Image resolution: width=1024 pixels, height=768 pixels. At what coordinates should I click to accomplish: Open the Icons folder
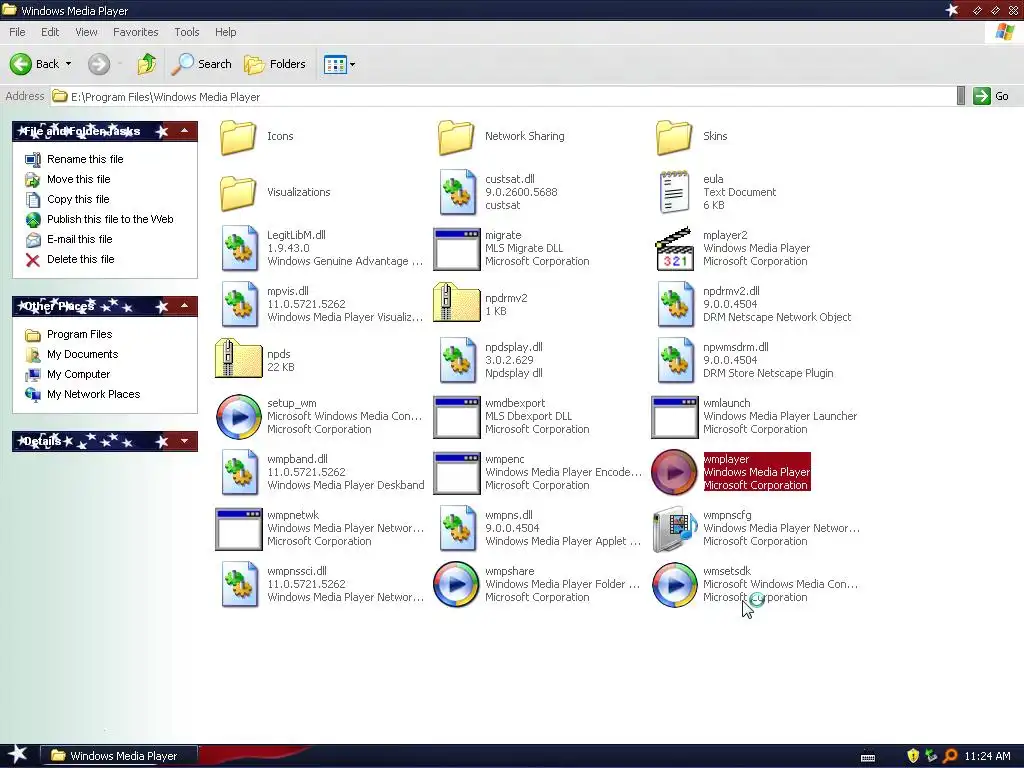[x=238, y=136]
